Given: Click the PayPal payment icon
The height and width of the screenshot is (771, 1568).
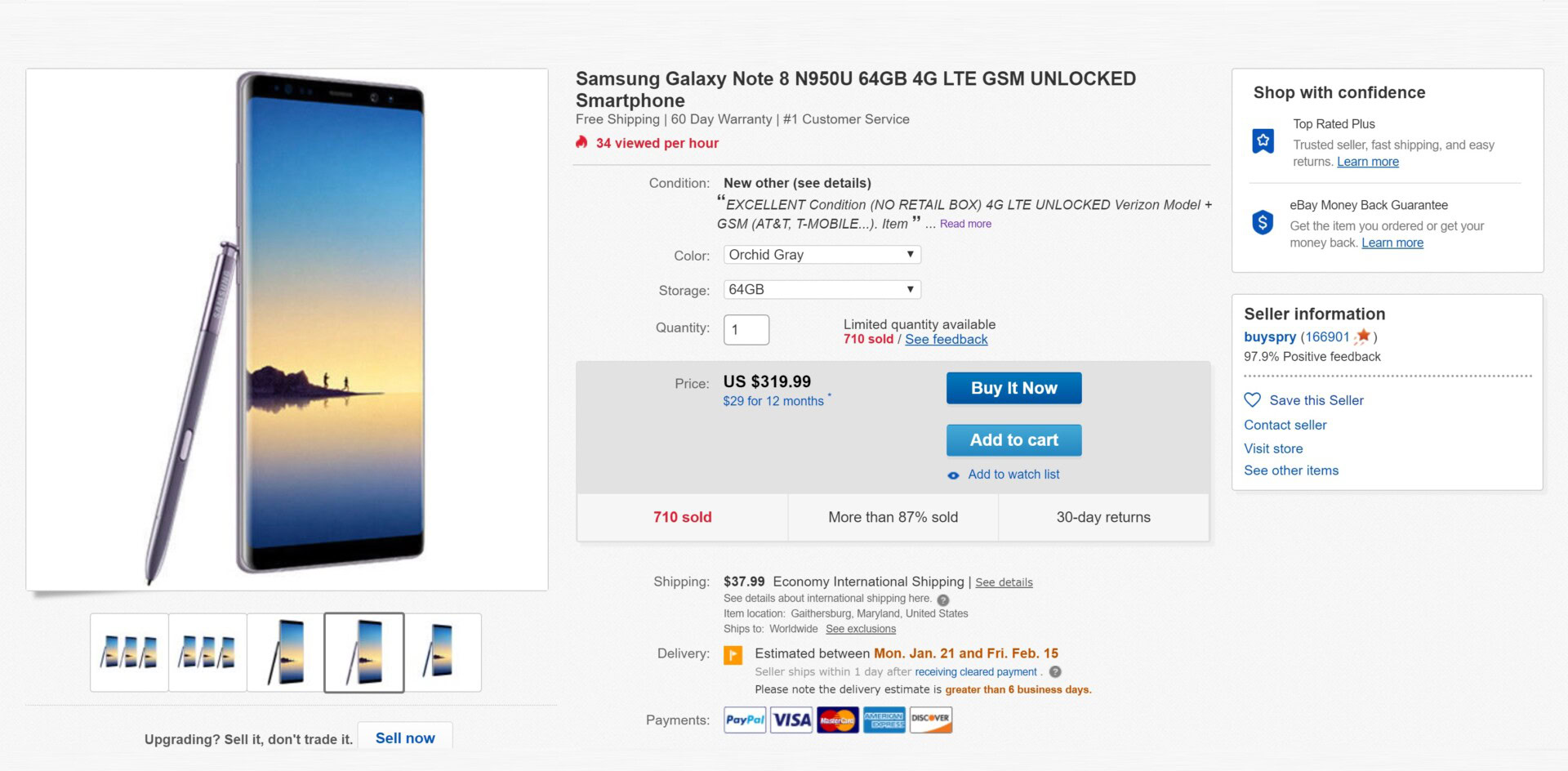Looking at the screenshot, I should pos(745,720).
